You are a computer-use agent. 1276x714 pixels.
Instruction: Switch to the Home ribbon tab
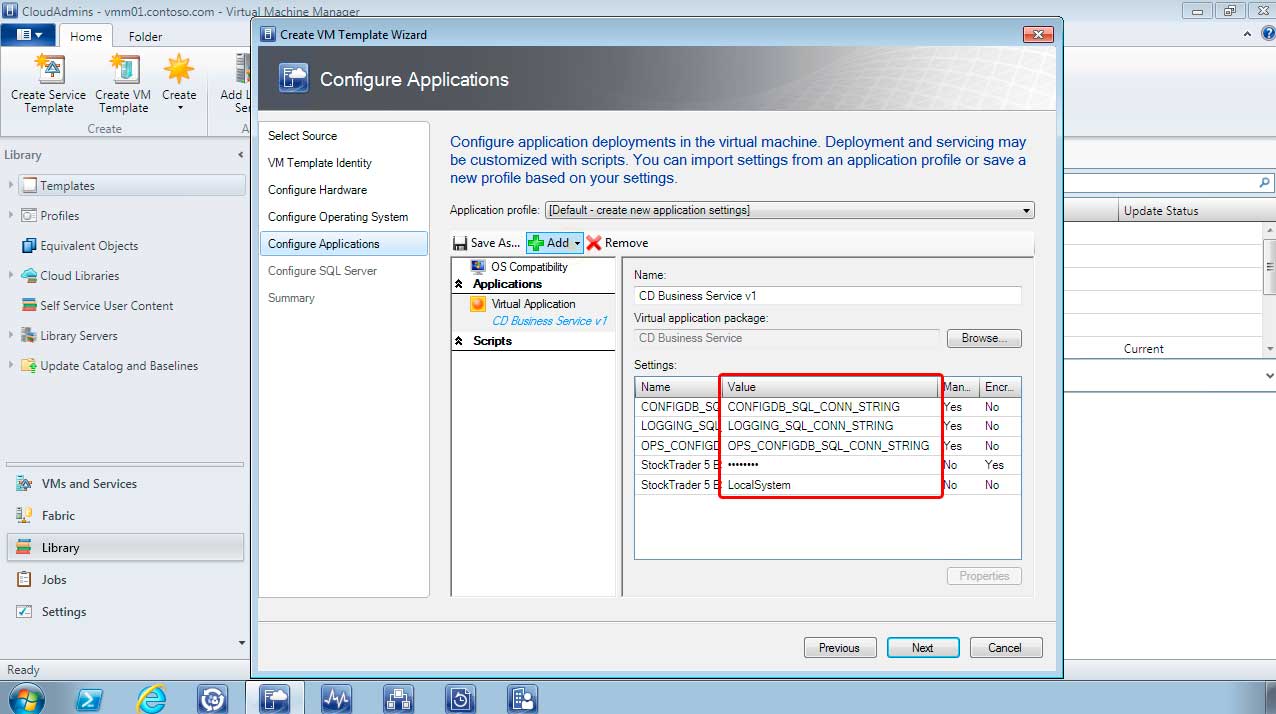pos(85,36)
